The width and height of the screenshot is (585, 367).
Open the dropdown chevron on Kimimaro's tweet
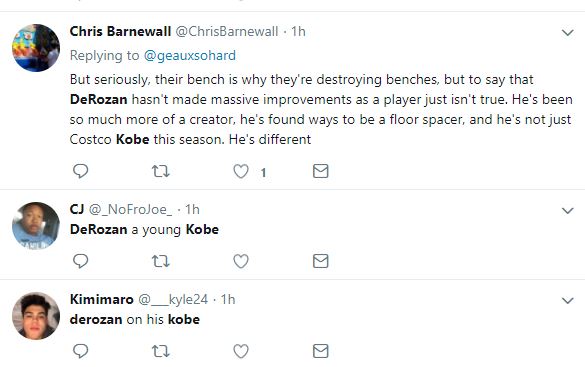(567, 301)
